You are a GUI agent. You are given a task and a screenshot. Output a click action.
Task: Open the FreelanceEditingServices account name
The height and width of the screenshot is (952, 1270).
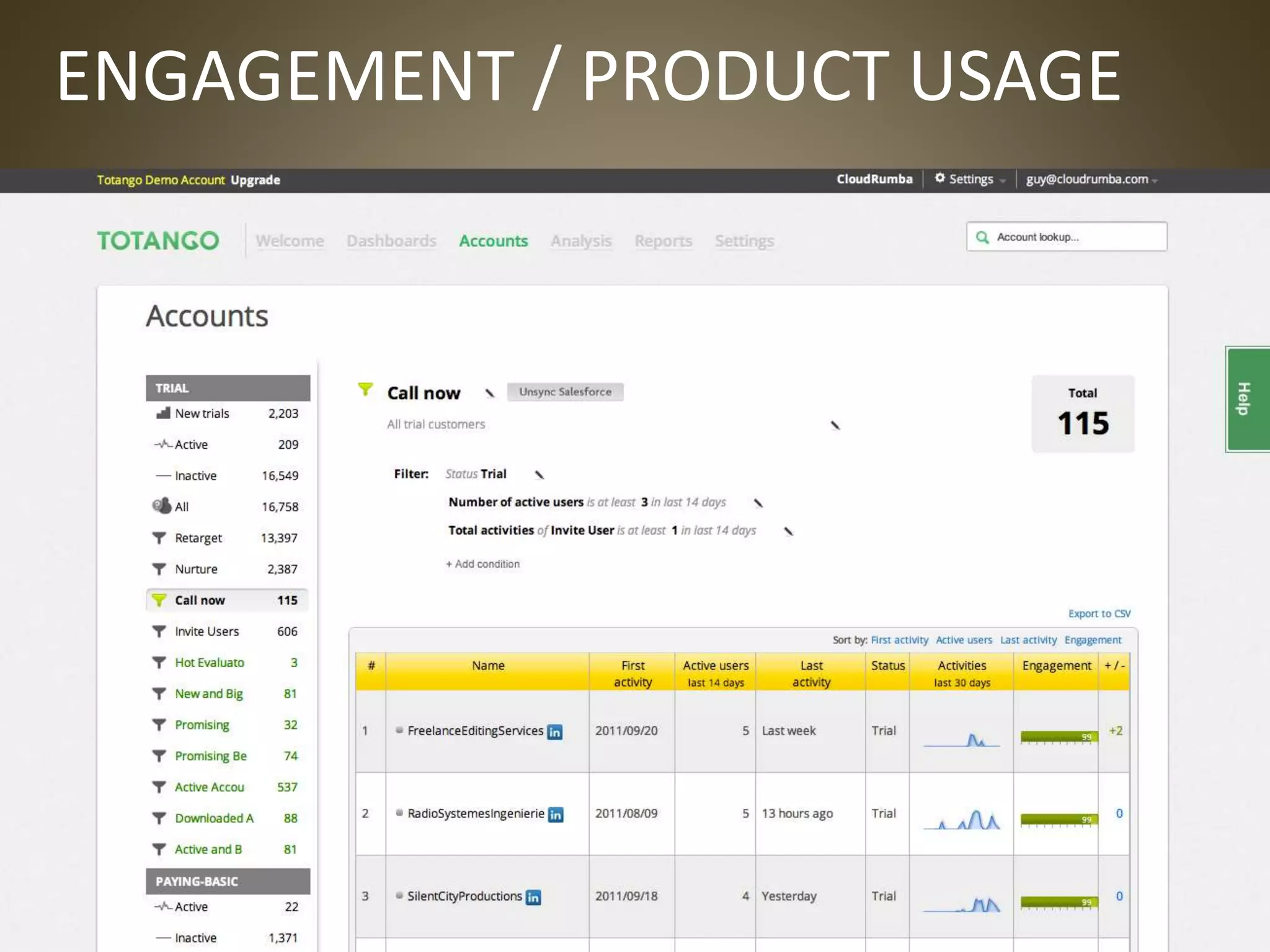pos(475,731)
